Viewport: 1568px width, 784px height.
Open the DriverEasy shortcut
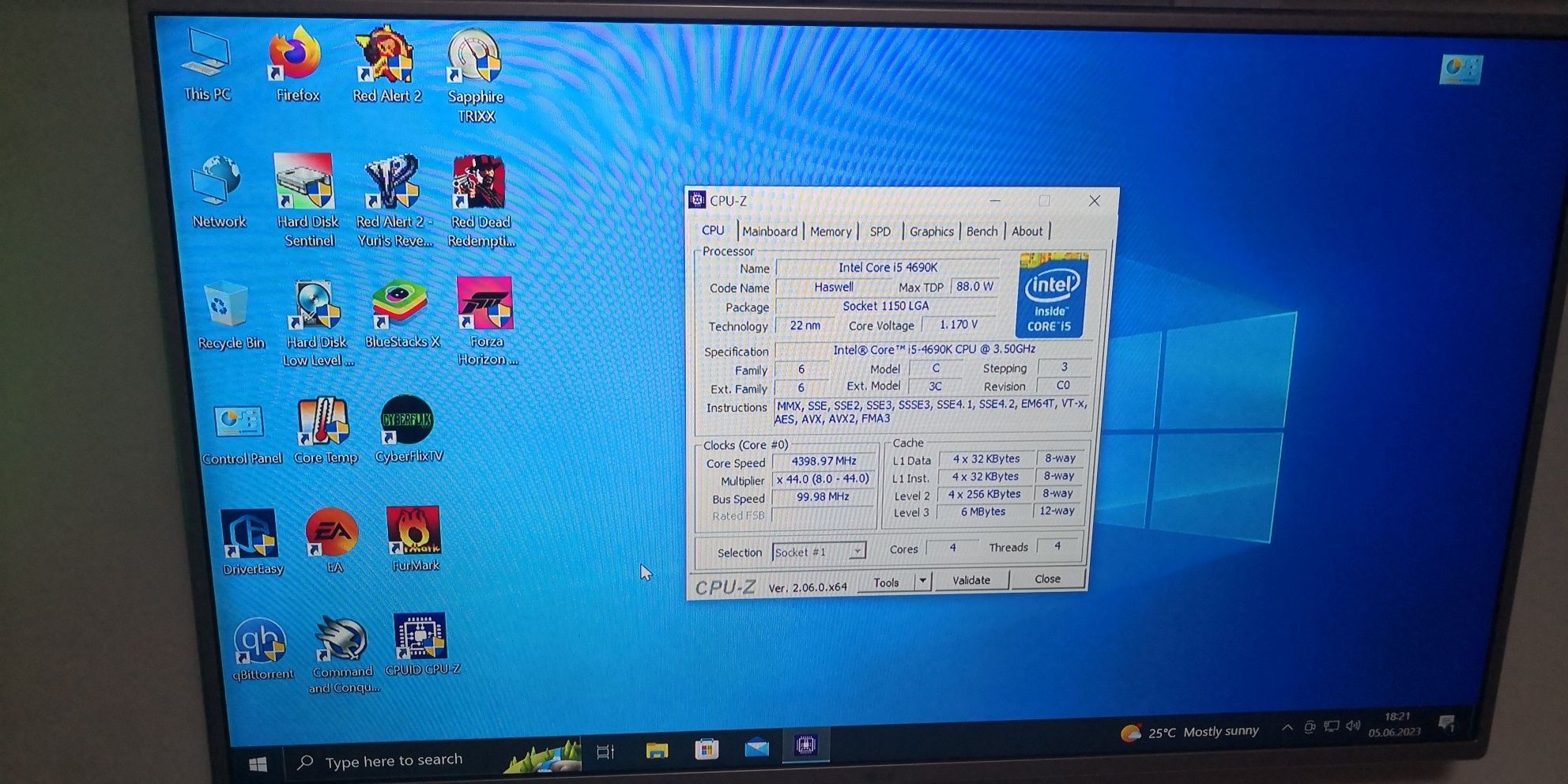(x=252, y=542)
